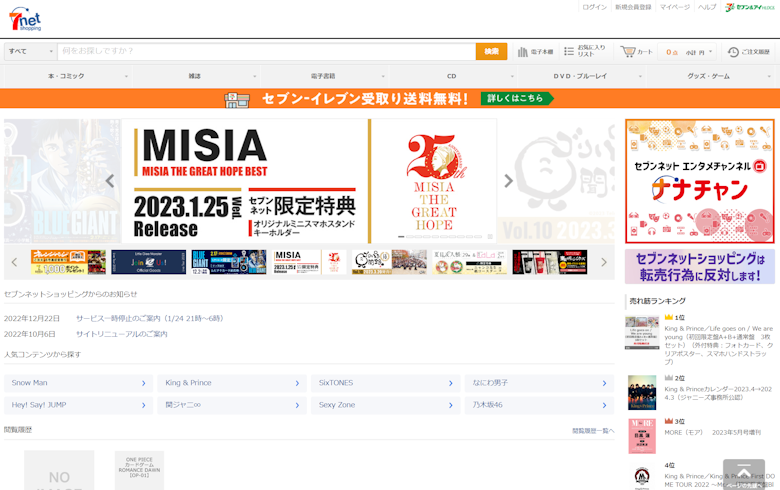Image resolution: width=780 pixels, height=490 pixels.
Task: Click the faded BLUE GIANT side banner
Action: click(x=62, y=181)
